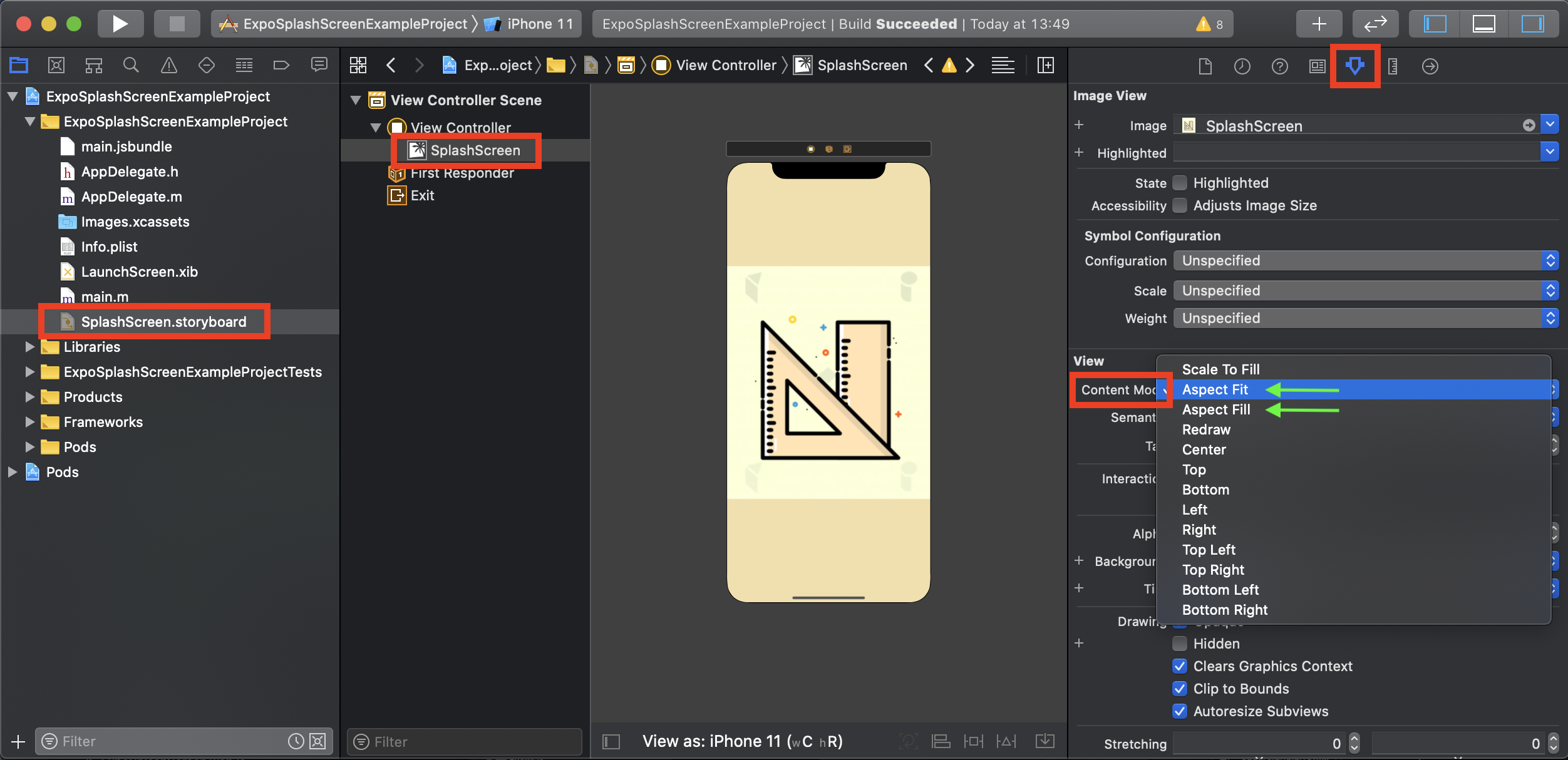1568x760 pixels.
Task: Expand the Libraries folder
Action: point(29,347)
